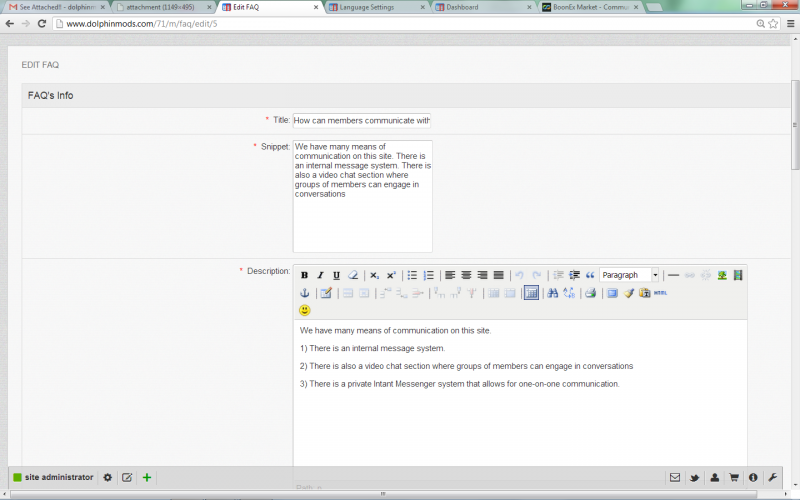The image size is (800, 500).
Task: Insert an ordered numbered list
Action: pos(429,275)
